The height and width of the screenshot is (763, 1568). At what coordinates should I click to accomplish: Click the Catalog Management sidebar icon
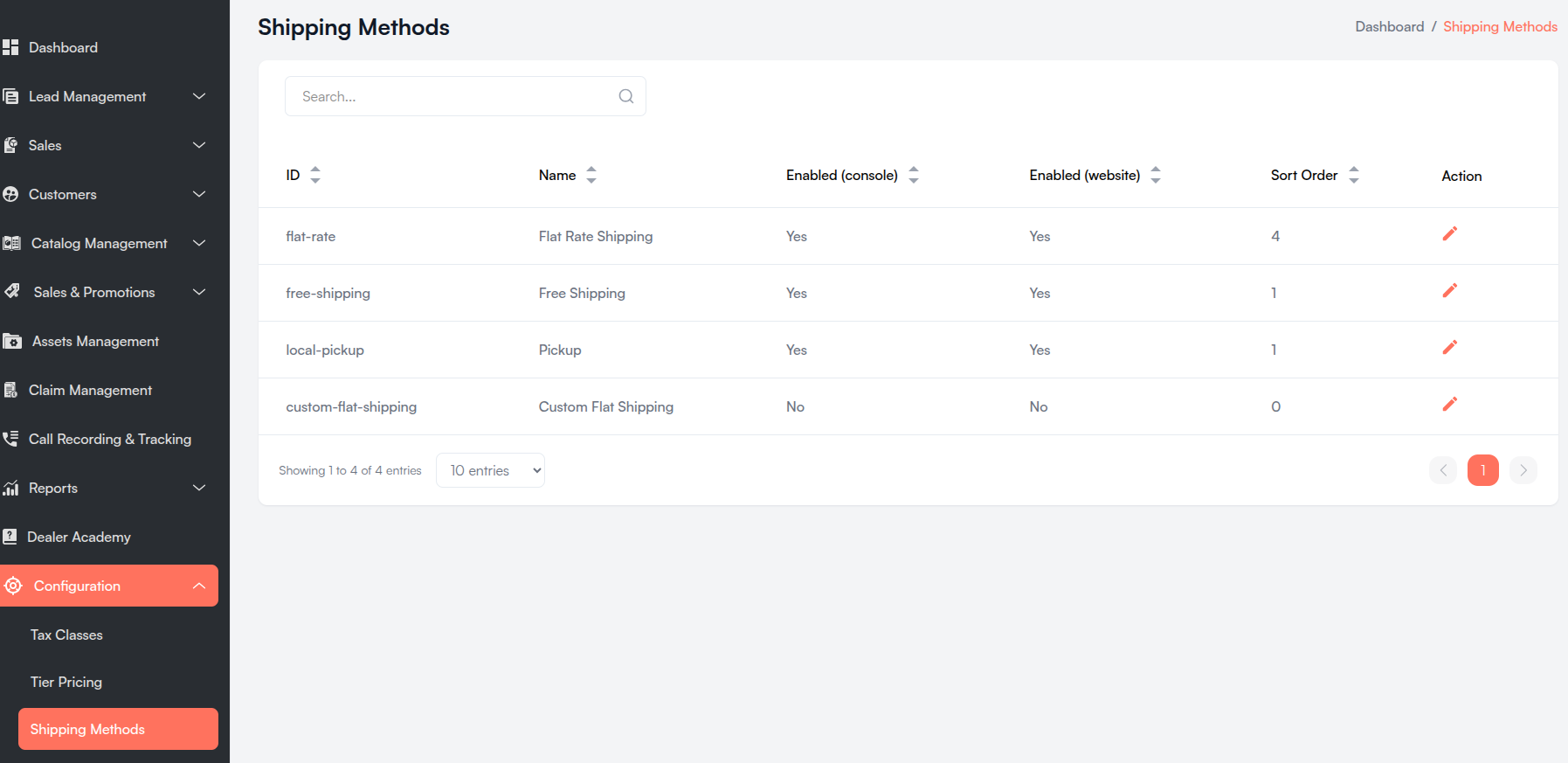click(x=11, y=243)
